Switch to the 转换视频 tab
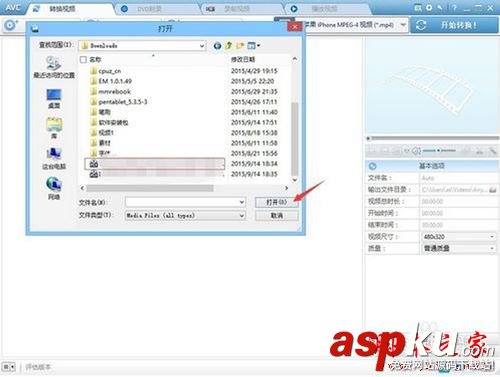This screenshot has height=377, width=500. 70,9
